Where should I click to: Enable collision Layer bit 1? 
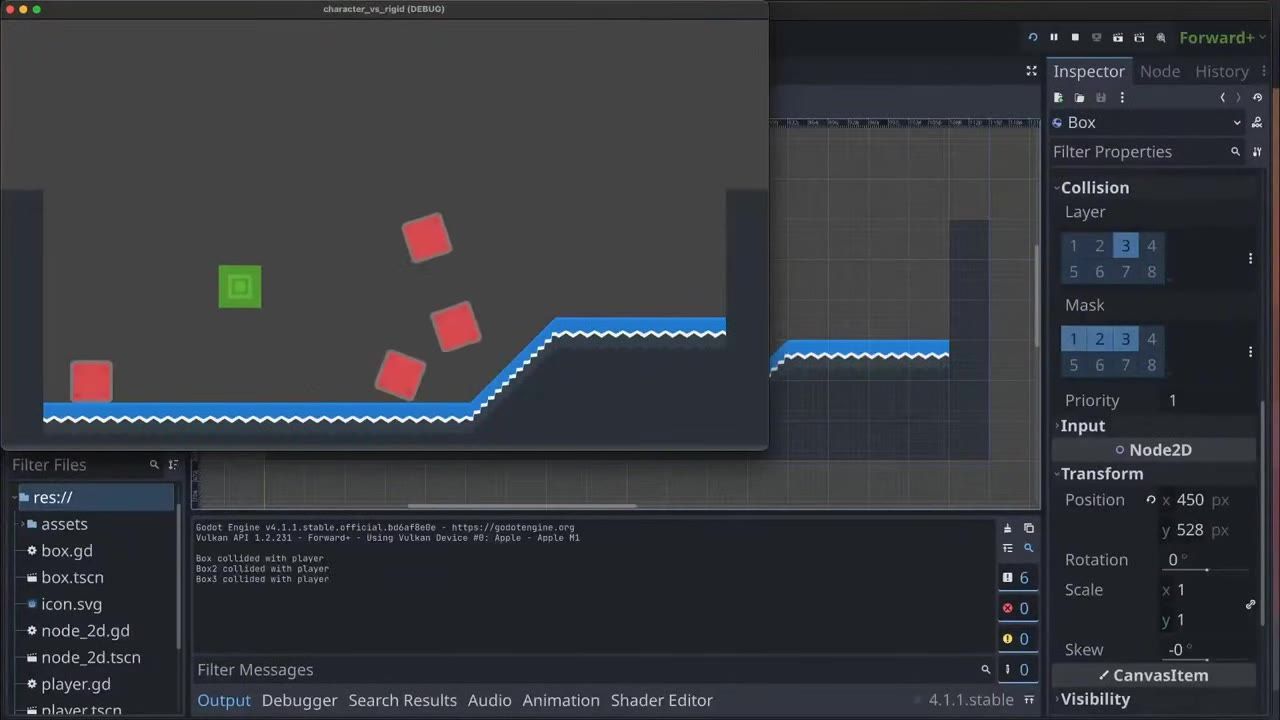pyautogui.click(x=1074, y=246)
